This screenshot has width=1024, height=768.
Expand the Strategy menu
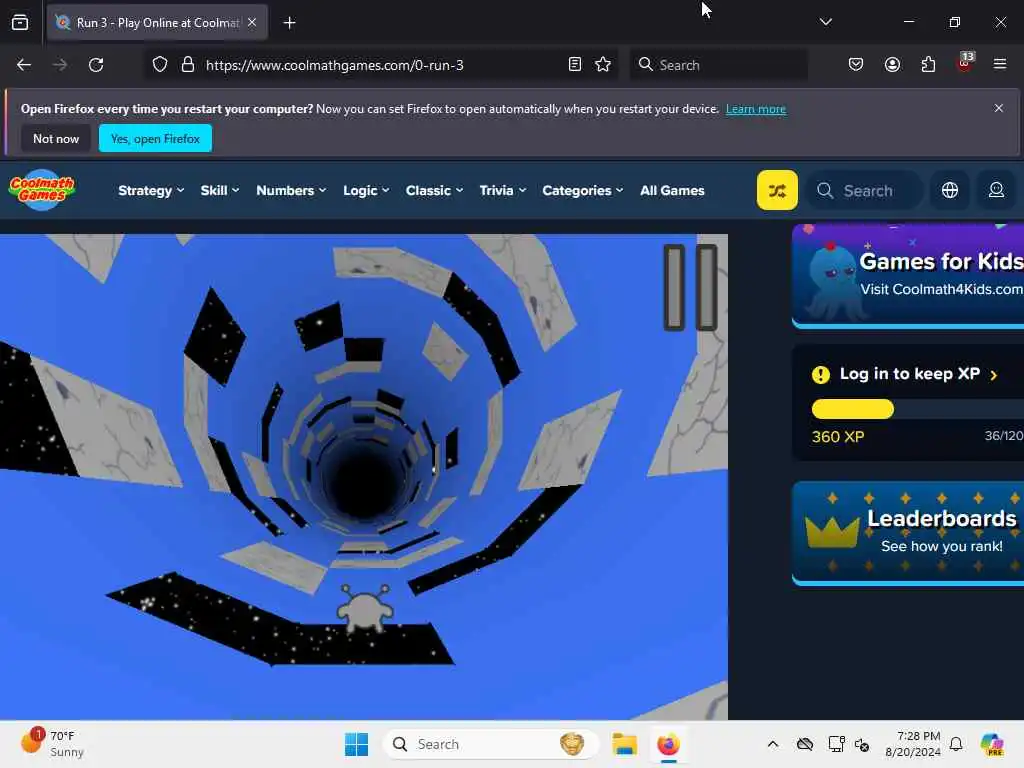[151, 191]
